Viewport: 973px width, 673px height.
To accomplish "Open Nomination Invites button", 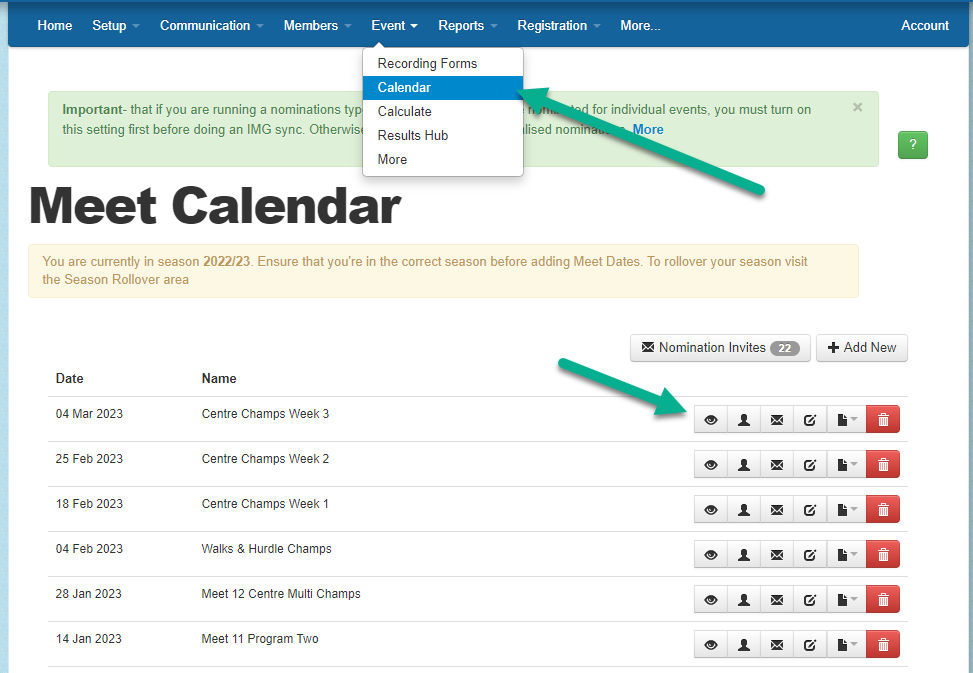I will (x=720, y=348).
